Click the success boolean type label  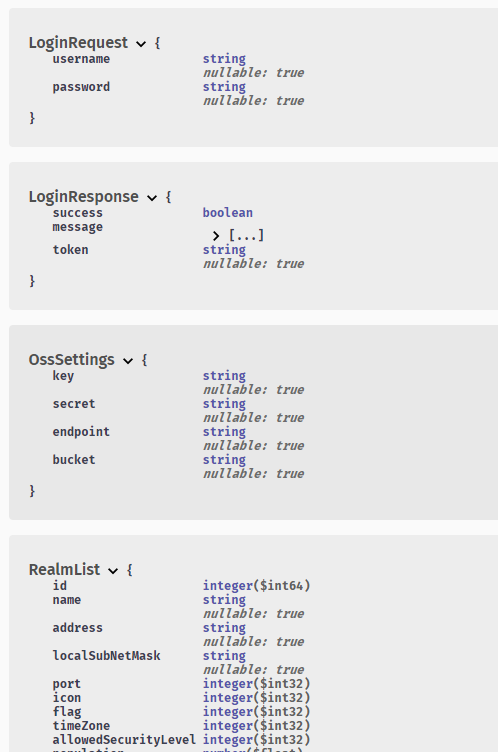tap(227, 212)
